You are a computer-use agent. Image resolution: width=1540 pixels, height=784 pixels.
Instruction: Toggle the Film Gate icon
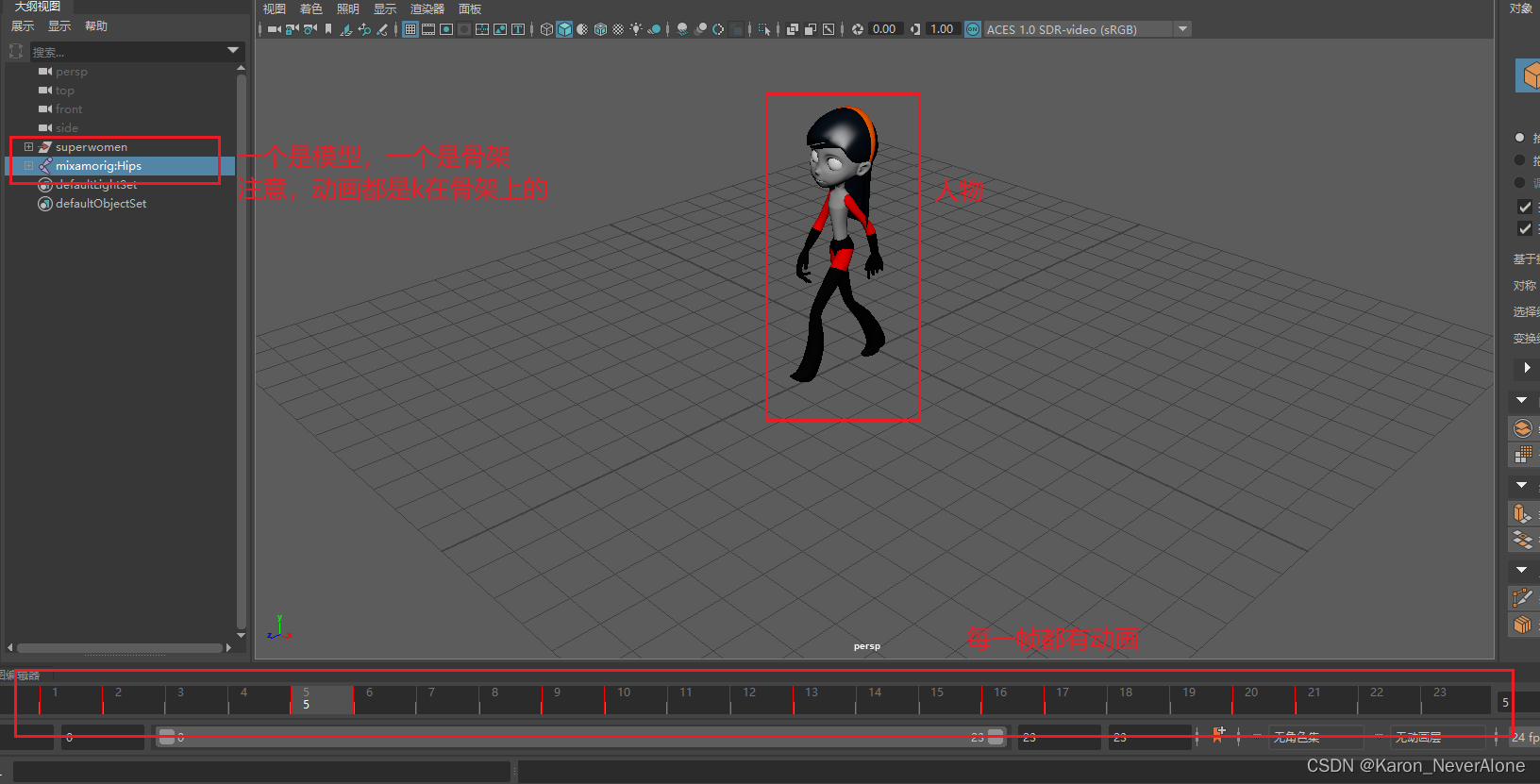pos(427,29)
